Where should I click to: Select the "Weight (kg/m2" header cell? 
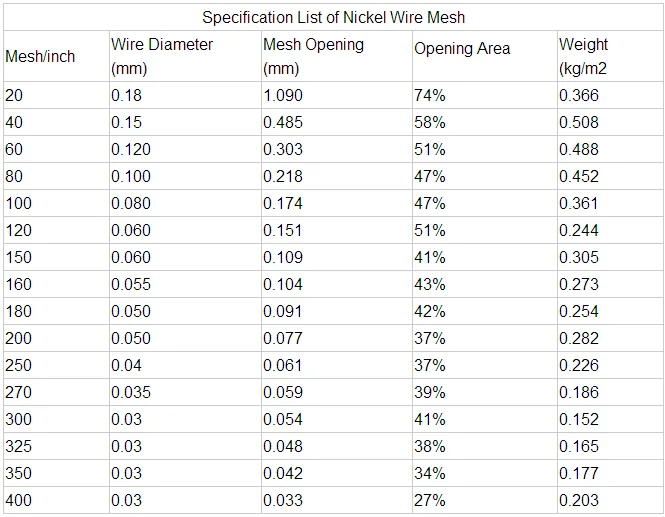584,56
